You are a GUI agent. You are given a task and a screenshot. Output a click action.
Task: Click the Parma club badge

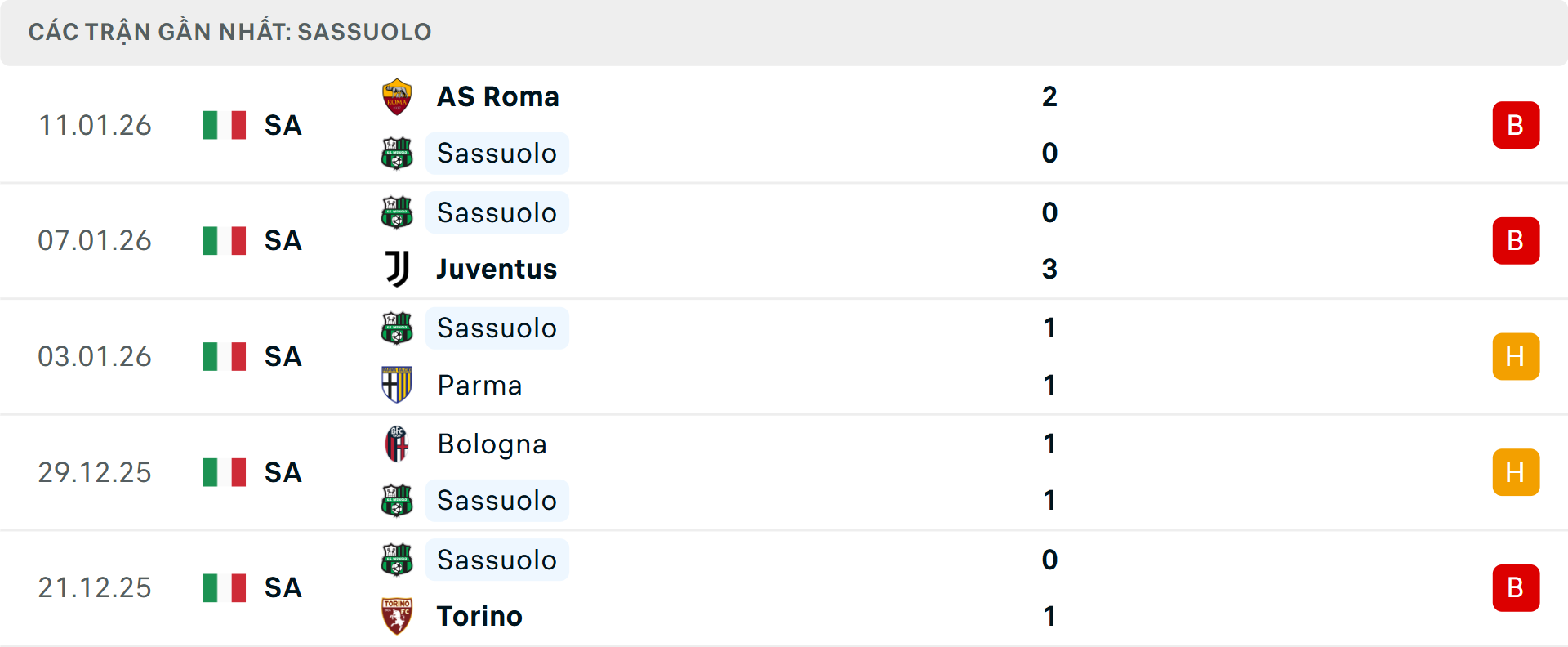pyautogui.click(x=397, y=385)
